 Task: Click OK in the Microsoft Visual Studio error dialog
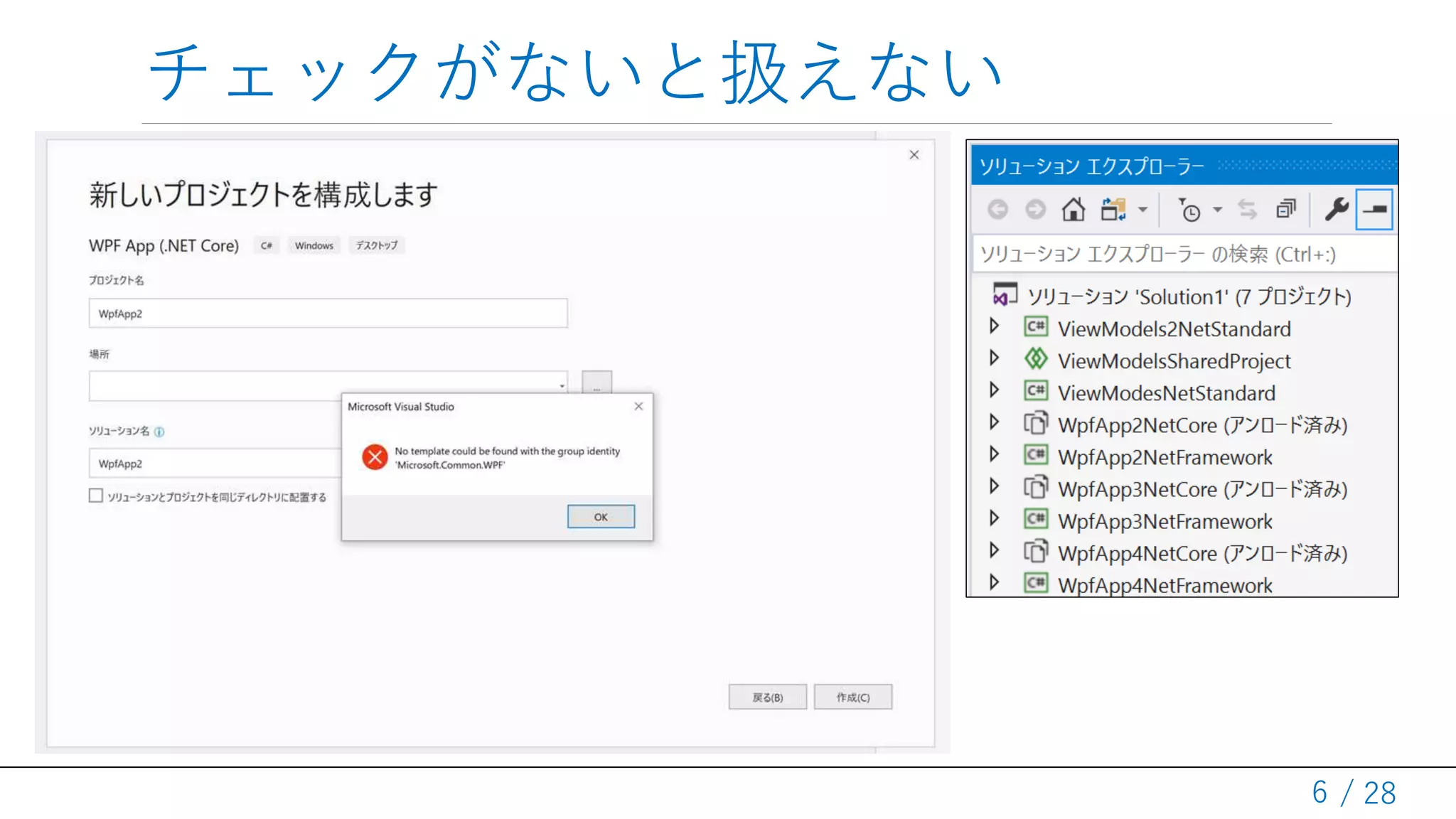coord(601,517)
